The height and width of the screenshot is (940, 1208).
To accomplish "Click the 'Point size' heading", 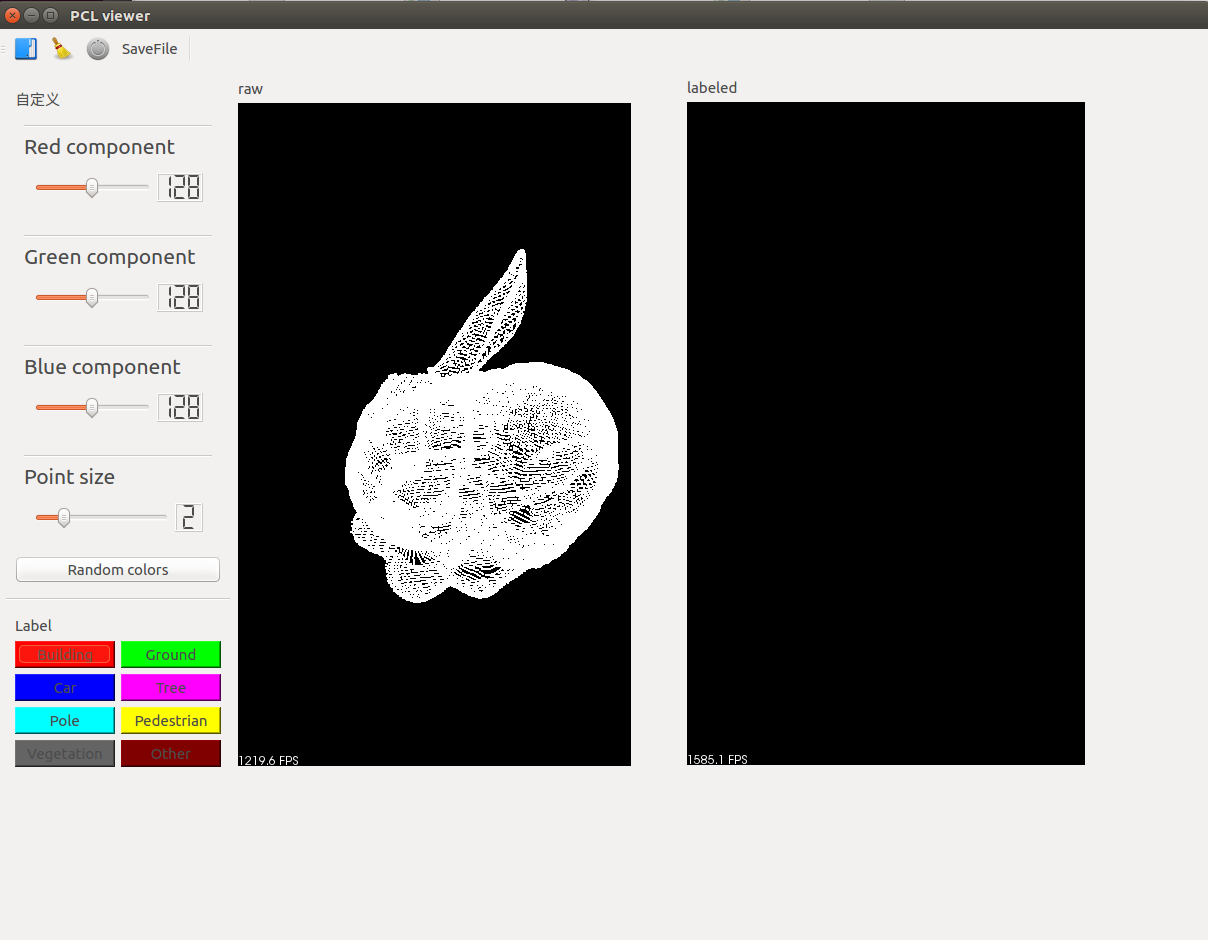I will pos(69,477).
